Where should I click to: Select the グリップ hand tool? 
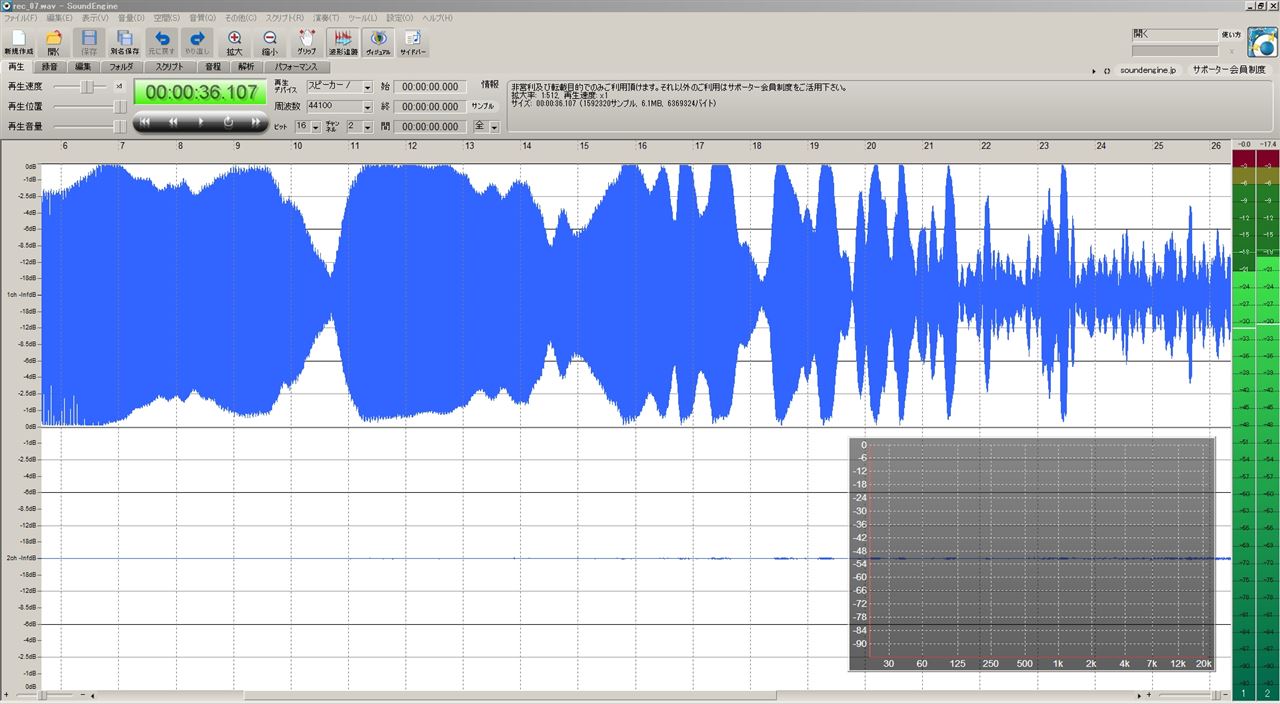click(306, 42)
